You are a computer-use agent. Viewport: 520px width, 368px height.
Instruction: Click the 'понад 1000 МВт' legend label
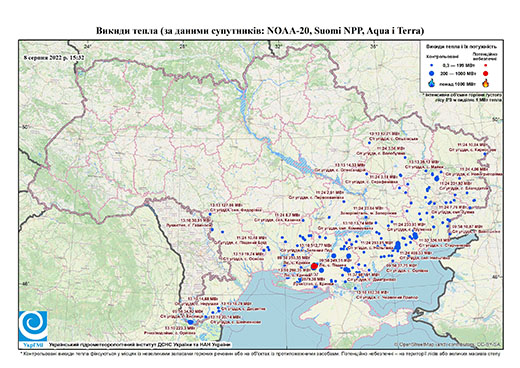click(458, 83)
